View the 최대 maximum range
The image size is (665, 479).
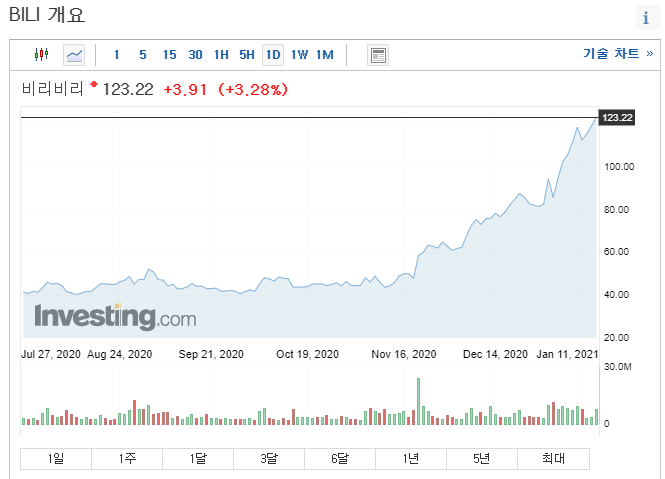[x=553, y=459]
